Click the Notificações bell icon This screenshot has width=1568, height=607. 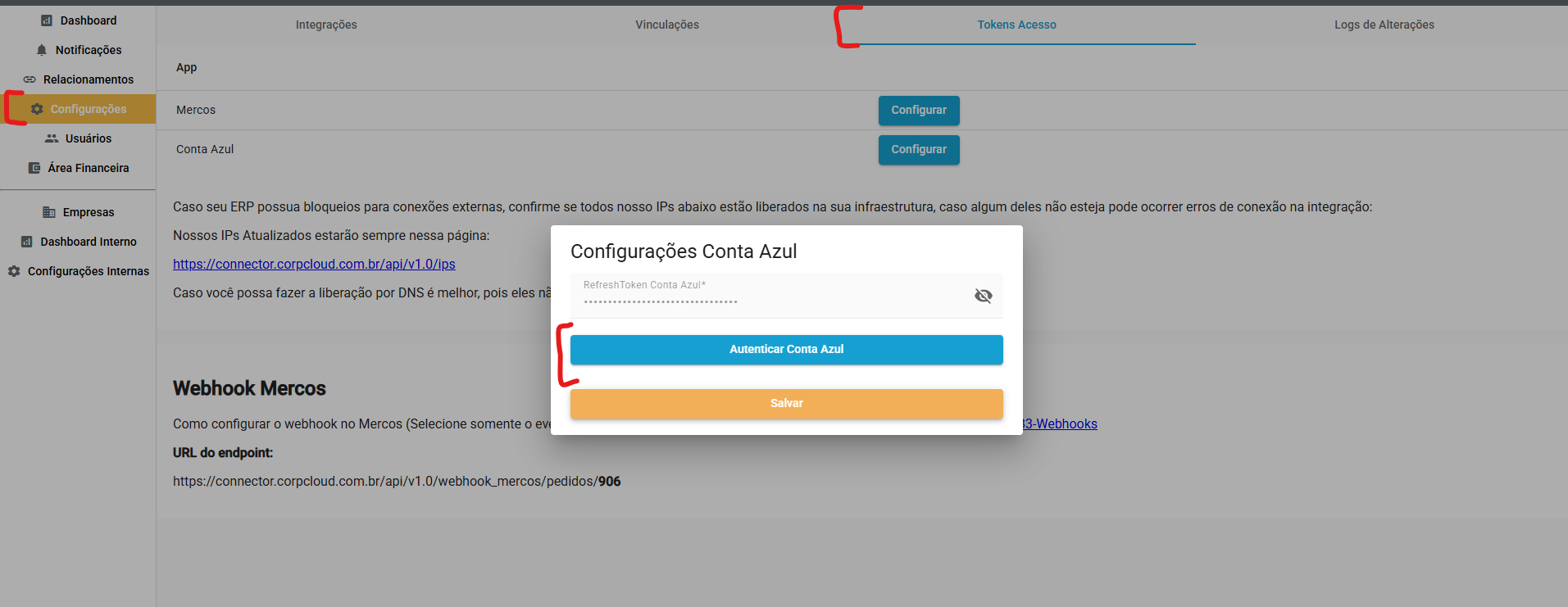[42, 50]
